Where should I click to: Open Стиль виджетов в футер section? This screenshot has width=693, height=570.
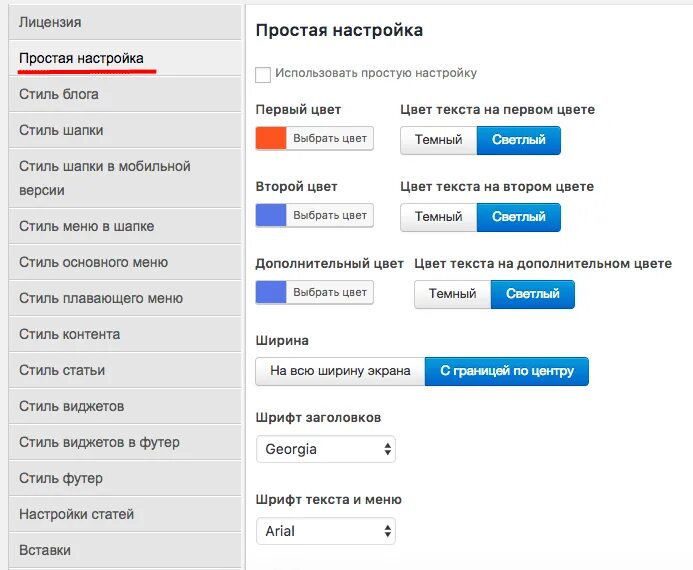click(x=125, y=442)
